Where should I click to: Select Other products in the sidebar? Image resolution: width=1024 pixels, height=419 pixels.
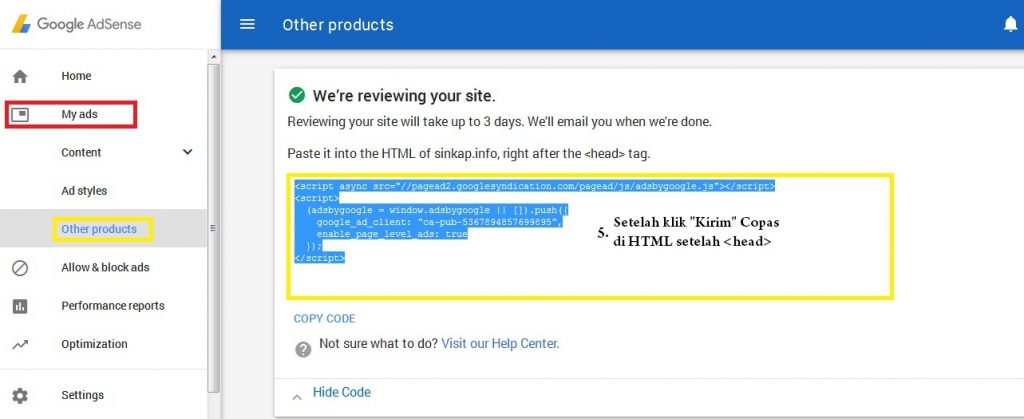99,229
